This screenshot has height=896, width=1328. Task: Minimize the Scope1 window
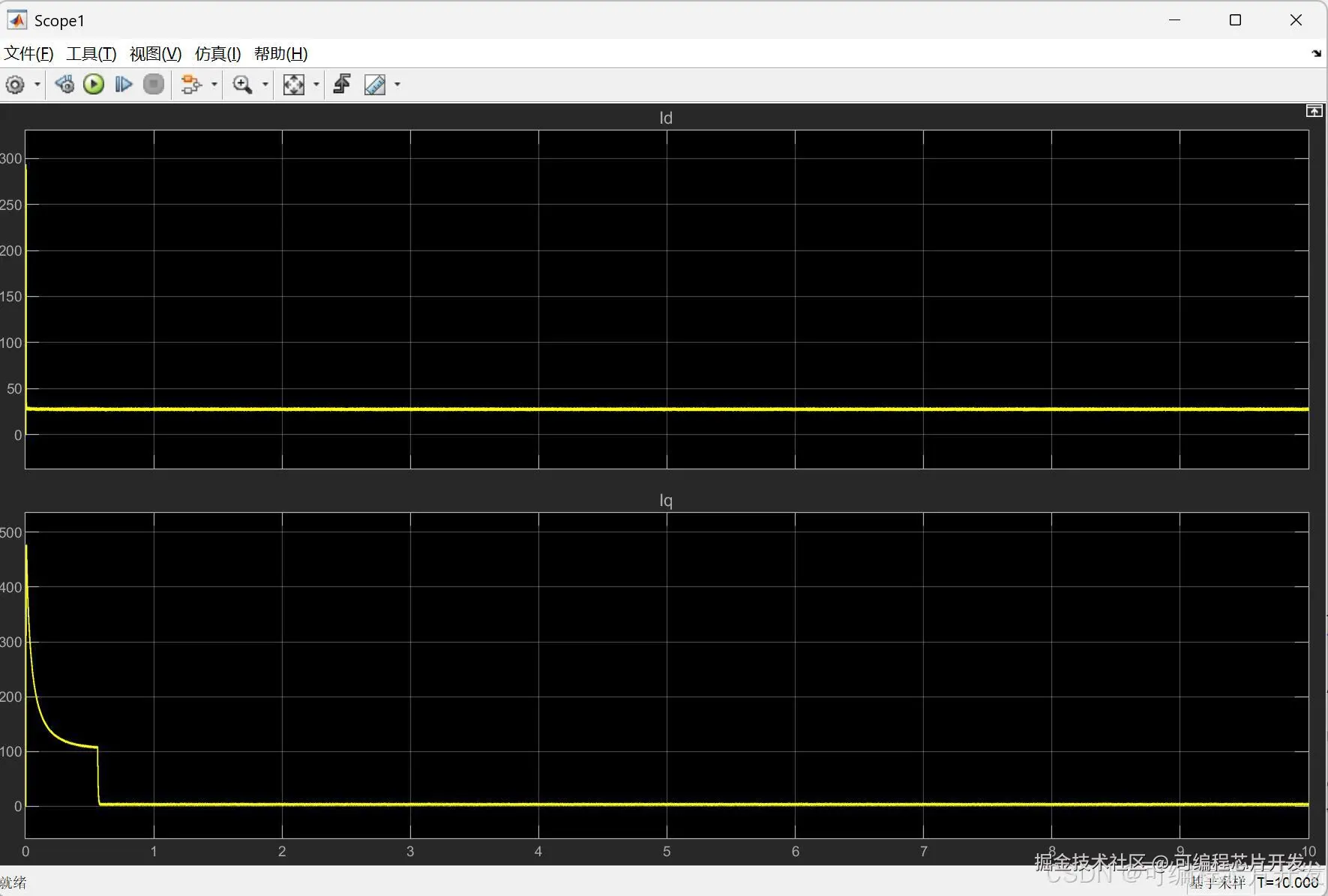tap(1175, 20)
